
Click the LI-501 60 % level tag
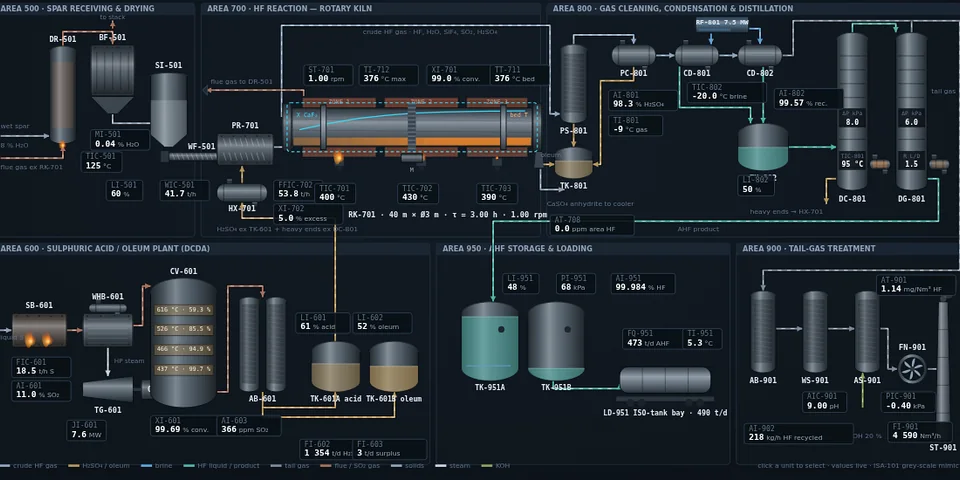[x=124, y=190]
